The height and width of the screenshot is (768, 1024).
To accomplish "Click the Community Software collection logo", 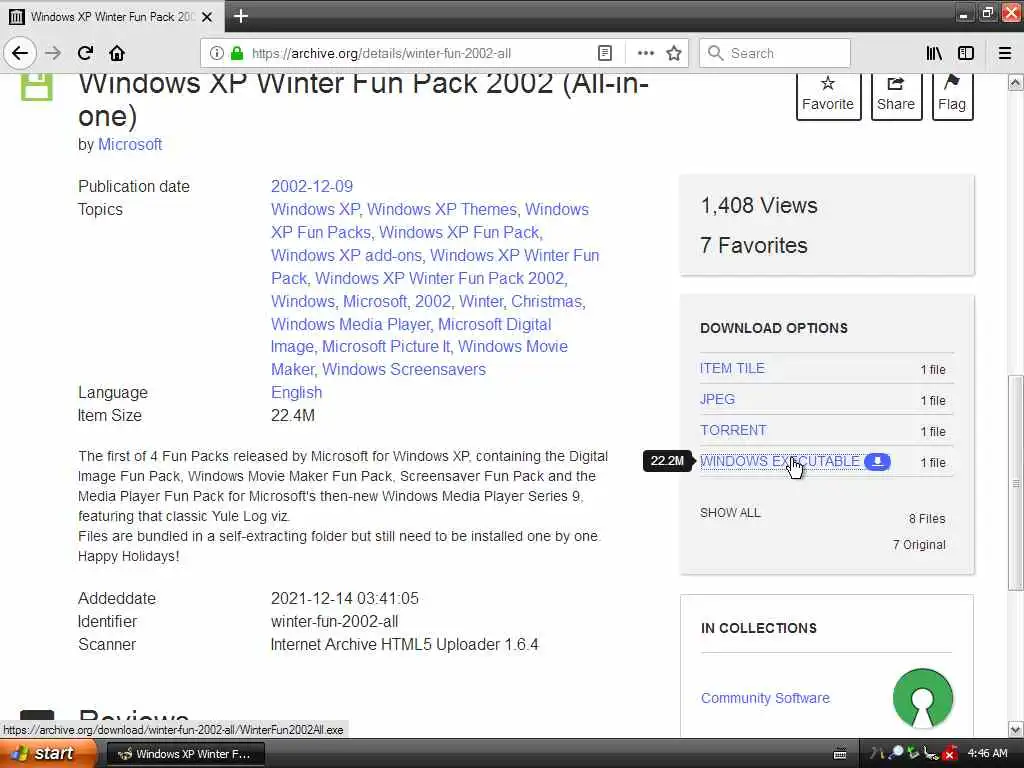I will click(x=922, y=697).
